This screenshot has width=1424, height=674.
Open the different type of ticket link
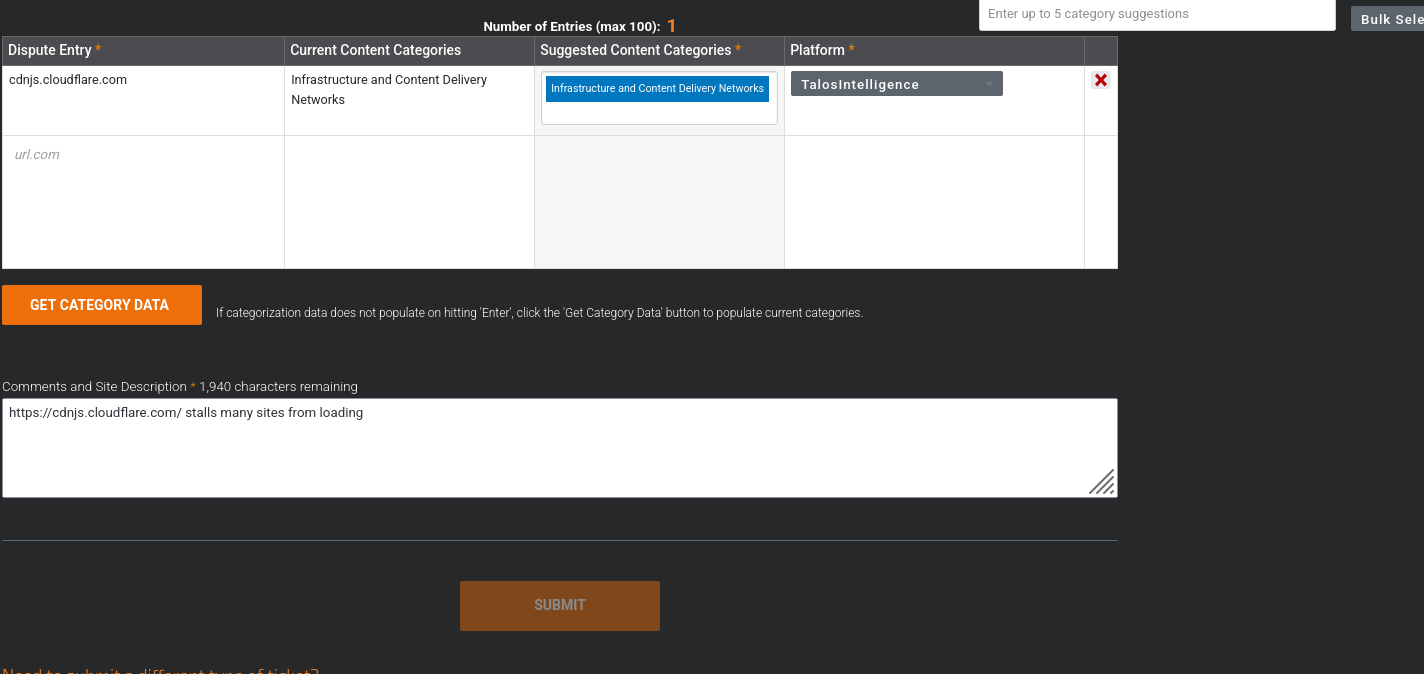point(160,670)
